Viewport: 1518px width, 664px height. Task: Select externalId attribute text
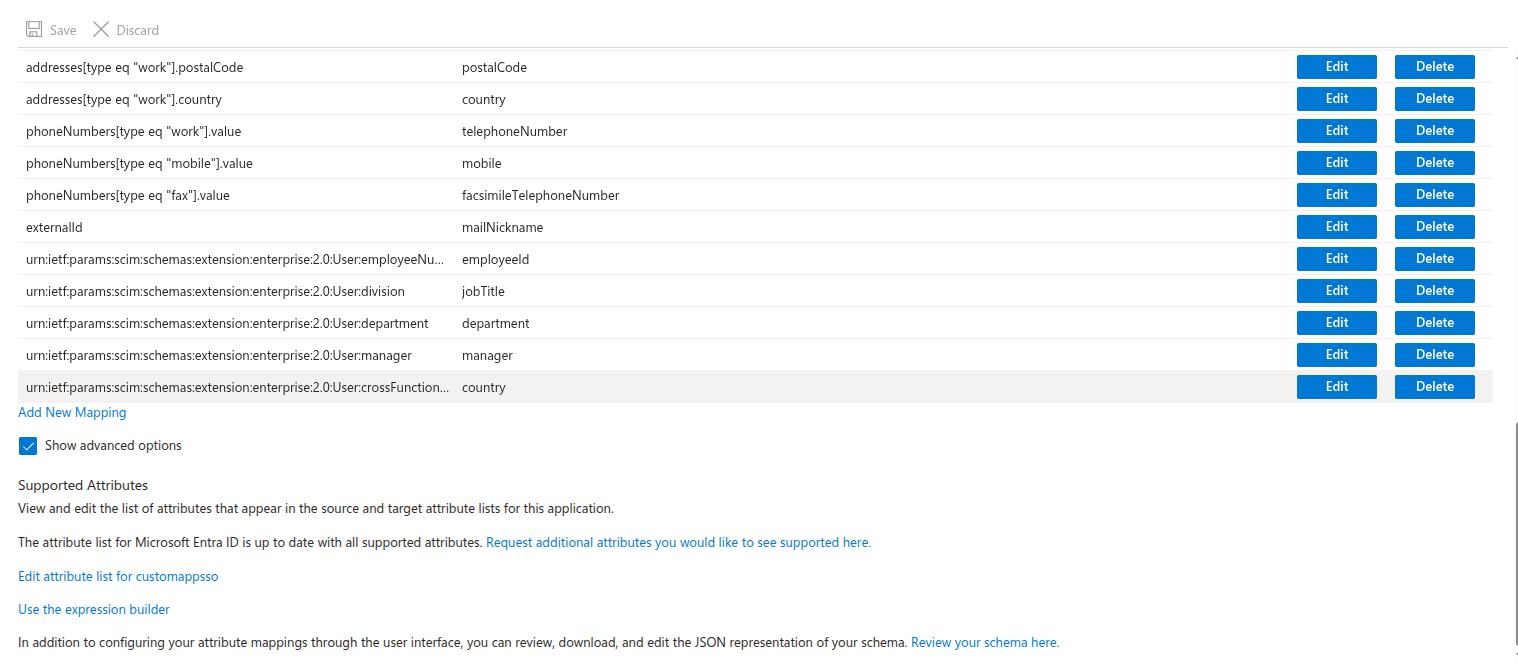coord(54,228)
